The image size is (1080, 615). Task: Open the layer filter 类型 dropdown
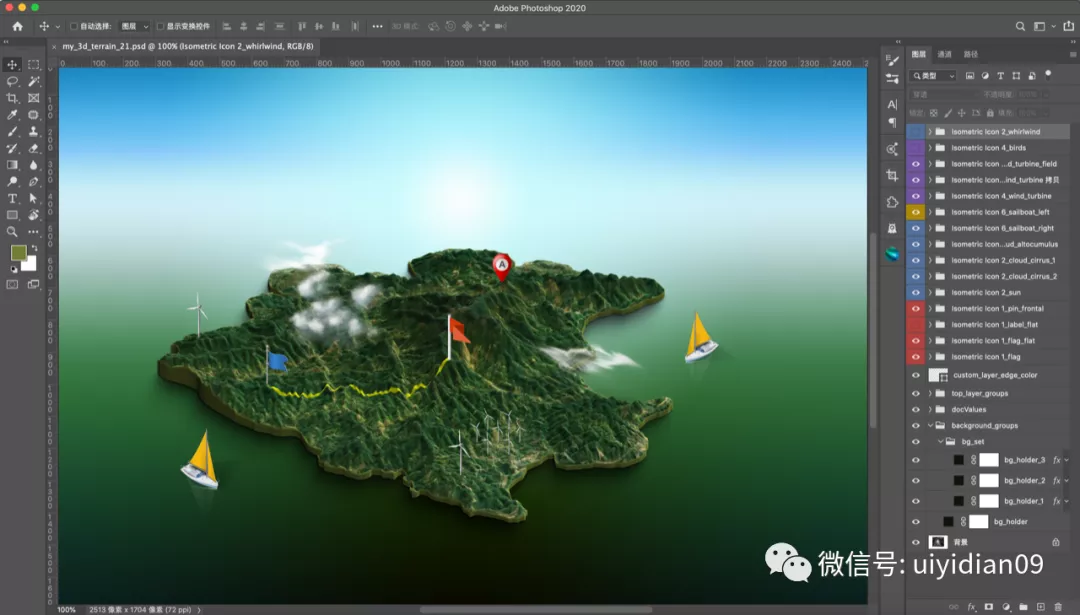[x=933, y=76]
